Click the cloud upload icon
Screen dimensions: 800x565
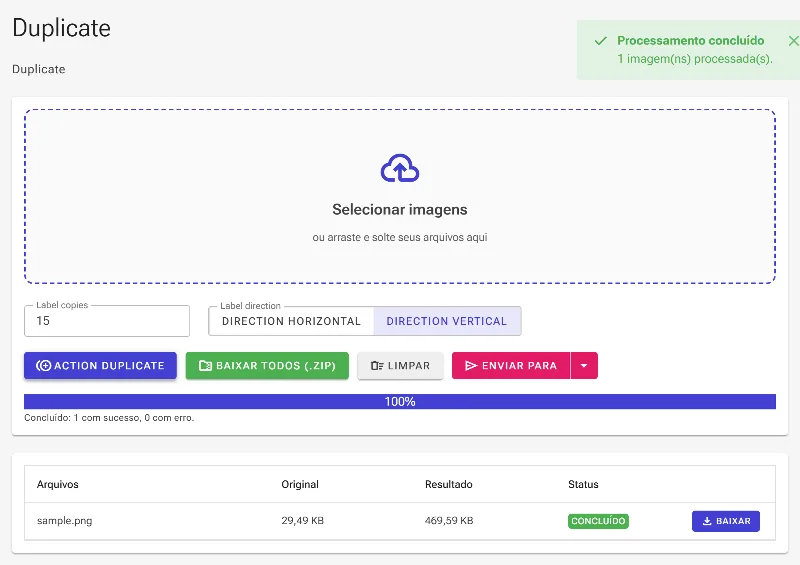click(x=400, y=168)
